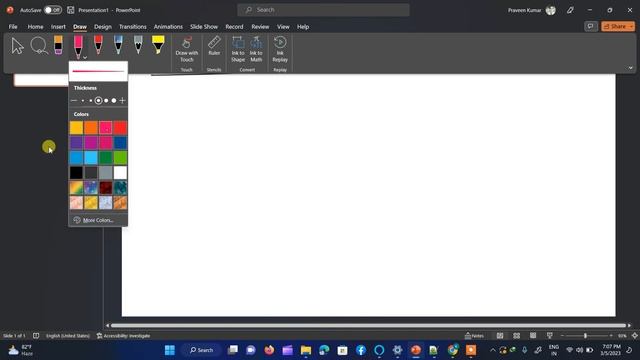Screen dimensions: 640x360
Task: Adjust the zoom slider handle
Action: pos(585,336)
